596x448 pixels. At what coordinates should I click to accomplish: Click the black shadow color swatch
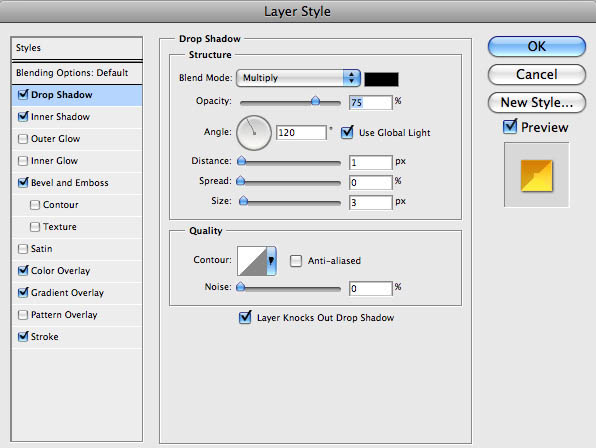(382, 79)
